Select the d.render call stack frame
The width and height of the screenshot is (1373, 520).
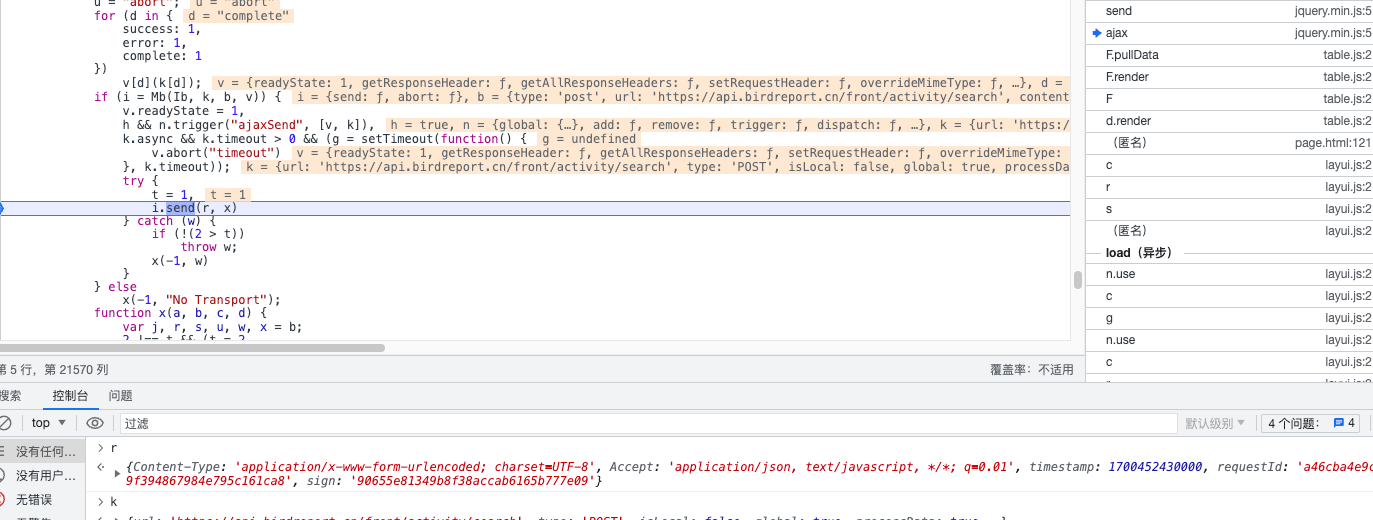(1130, 121)
